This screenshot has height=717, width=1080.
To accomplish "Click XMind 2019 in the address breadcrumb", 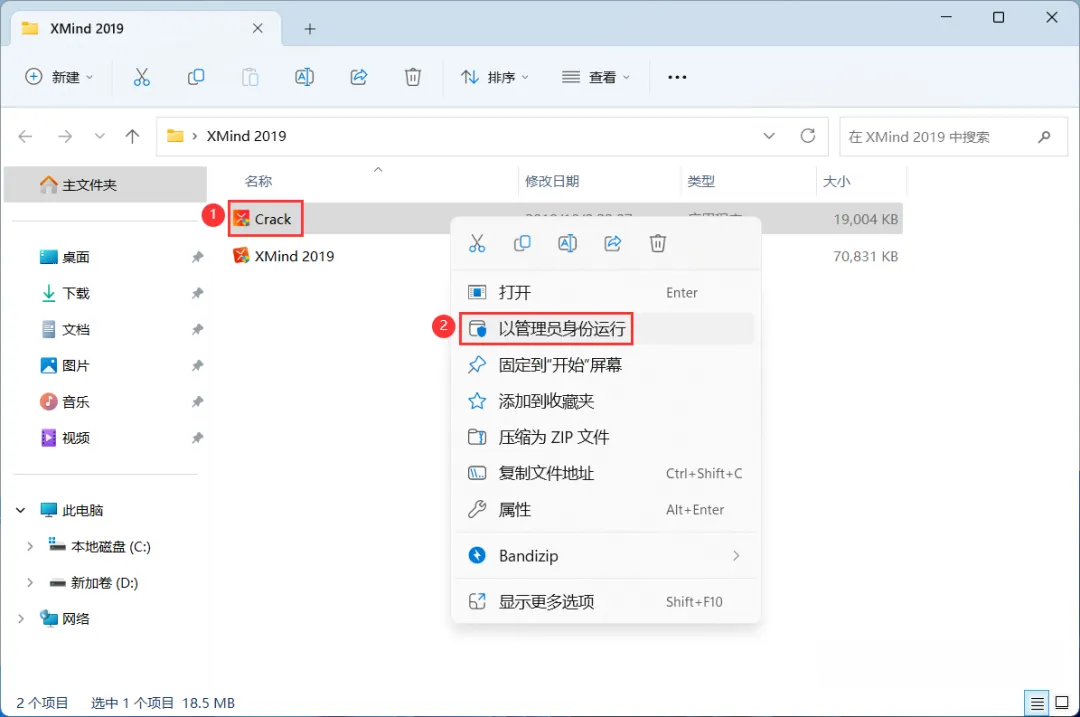I will pyautogui.click(x=247, y=136).
